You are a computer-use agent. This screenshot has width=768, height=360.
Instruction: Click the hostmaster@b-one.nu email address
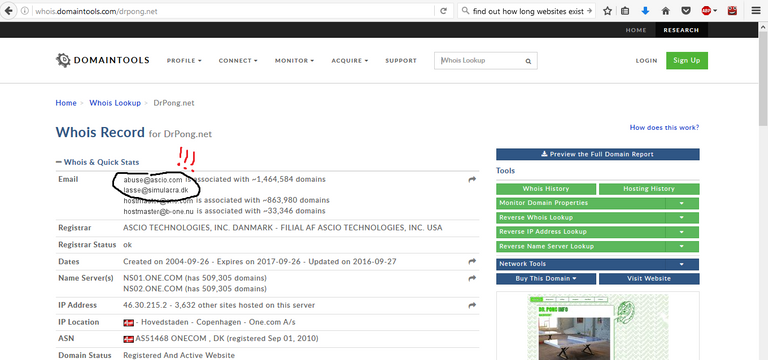click(159, 212)
